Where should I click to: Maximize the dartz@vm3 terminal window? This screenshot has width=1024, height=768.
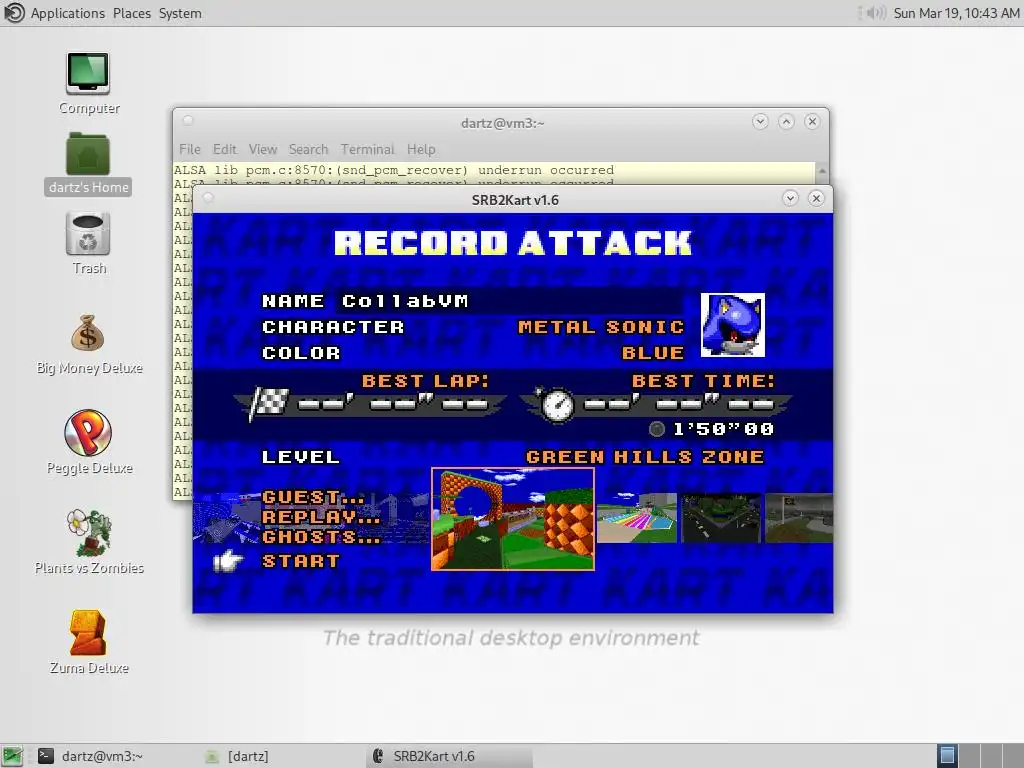(786, 121)
